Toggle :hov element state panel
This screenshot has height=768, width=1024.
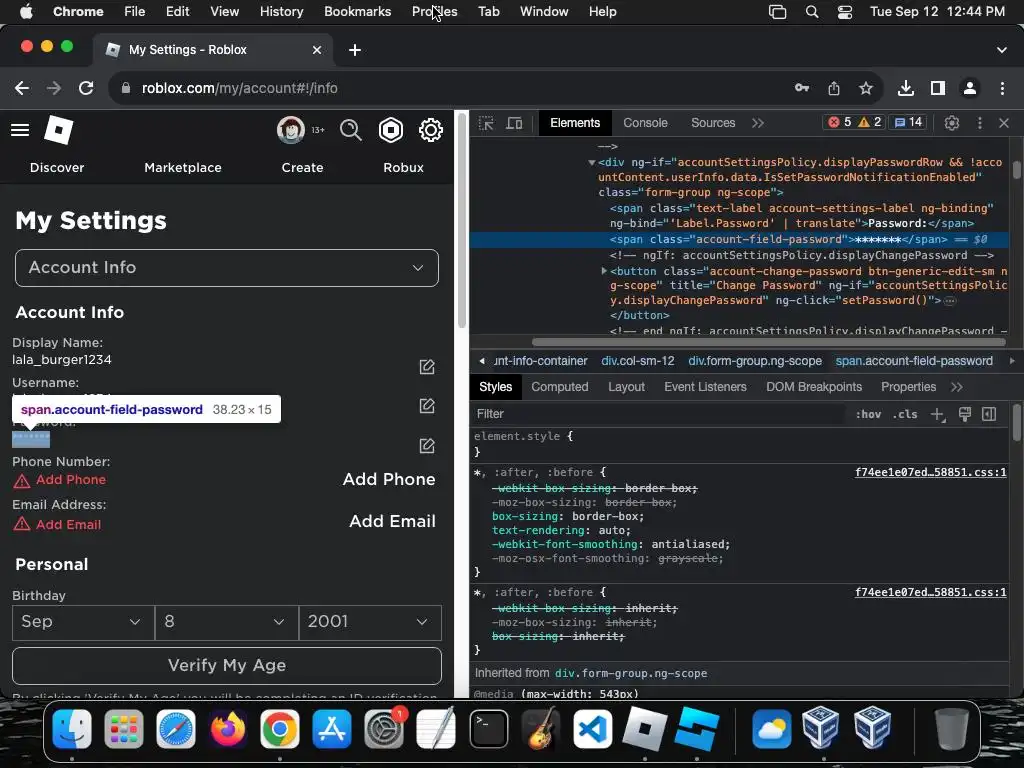point(868,414)
